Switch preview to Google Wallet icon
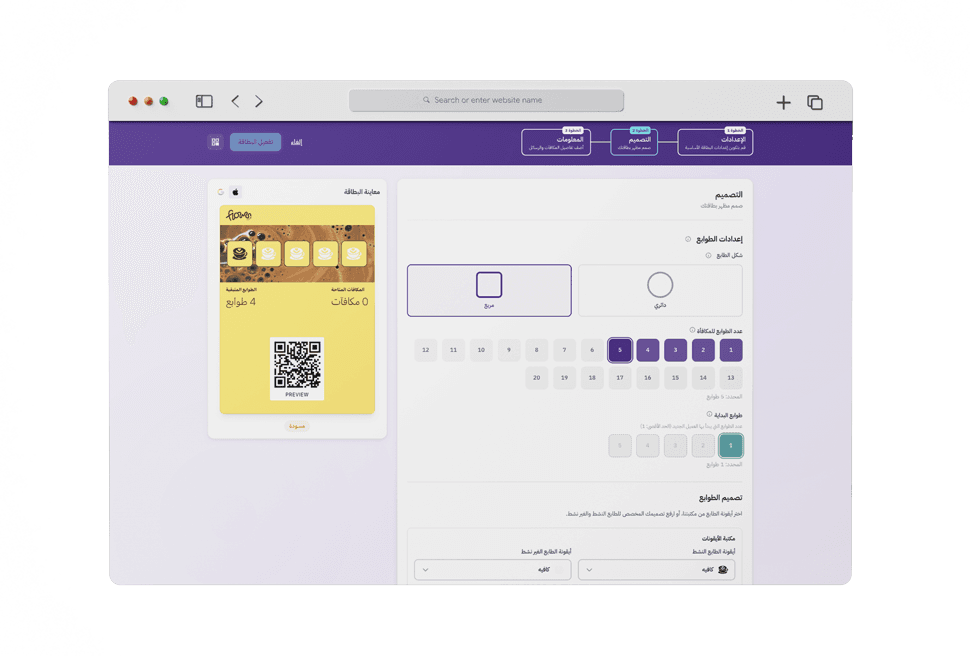Image resolution: width=970 pixels, height=656 pixels. click(x=220, y=192)
